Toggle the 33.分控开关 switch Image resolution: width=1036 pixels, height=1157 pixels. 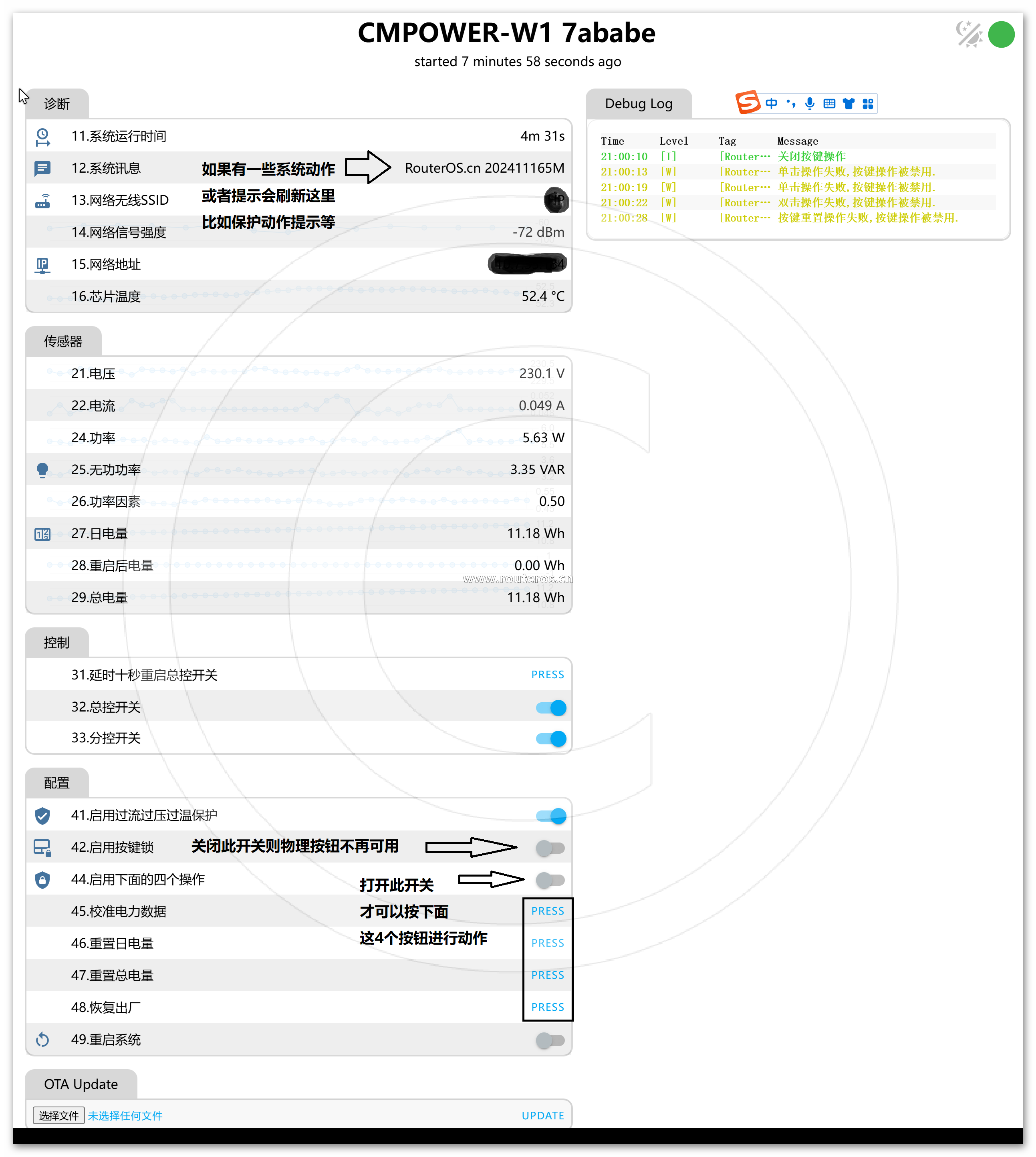tap(550, 738)
